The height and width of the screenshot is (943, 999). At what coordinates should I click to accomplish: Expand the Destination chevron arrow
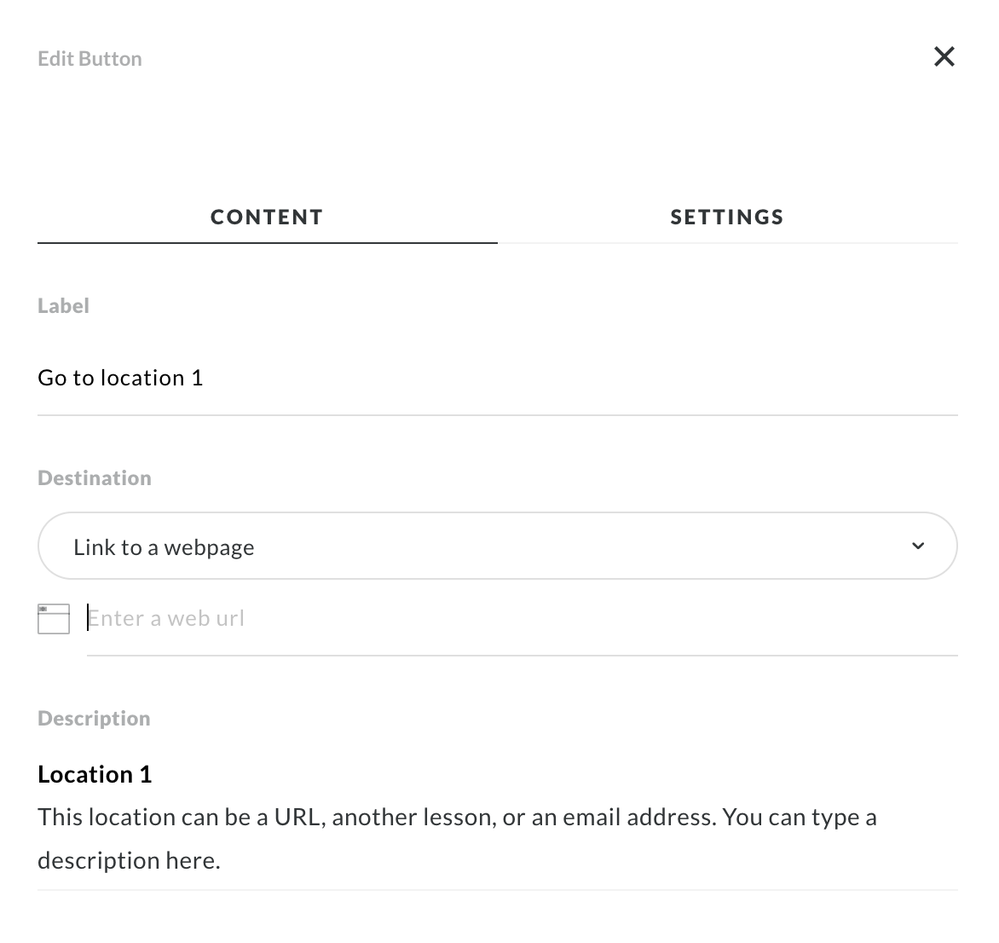pyautogui.click(x=918, y=546)
